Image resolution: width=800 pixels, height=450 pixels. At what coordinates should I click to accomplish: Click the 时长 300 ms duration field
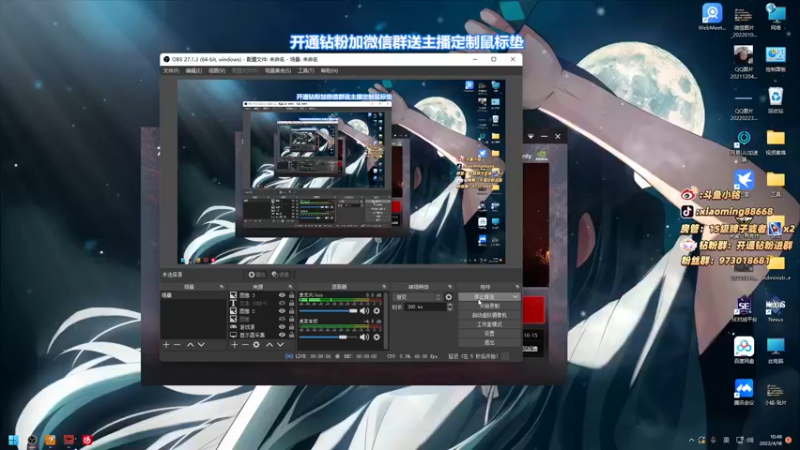[426, 307]
